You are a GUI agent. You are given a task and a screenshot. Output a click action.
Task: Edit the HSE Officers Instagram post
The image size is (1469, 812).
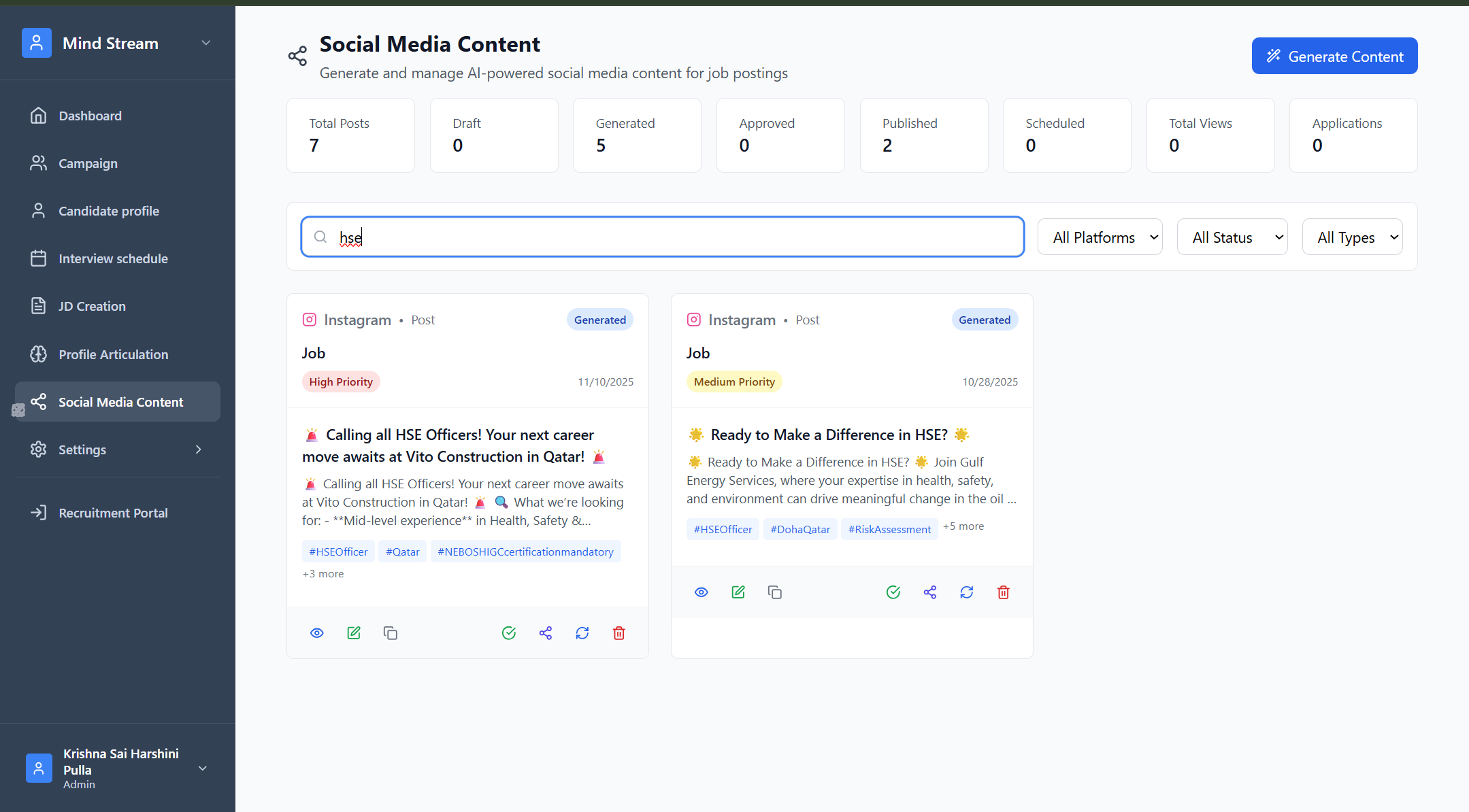click(354, 633)
